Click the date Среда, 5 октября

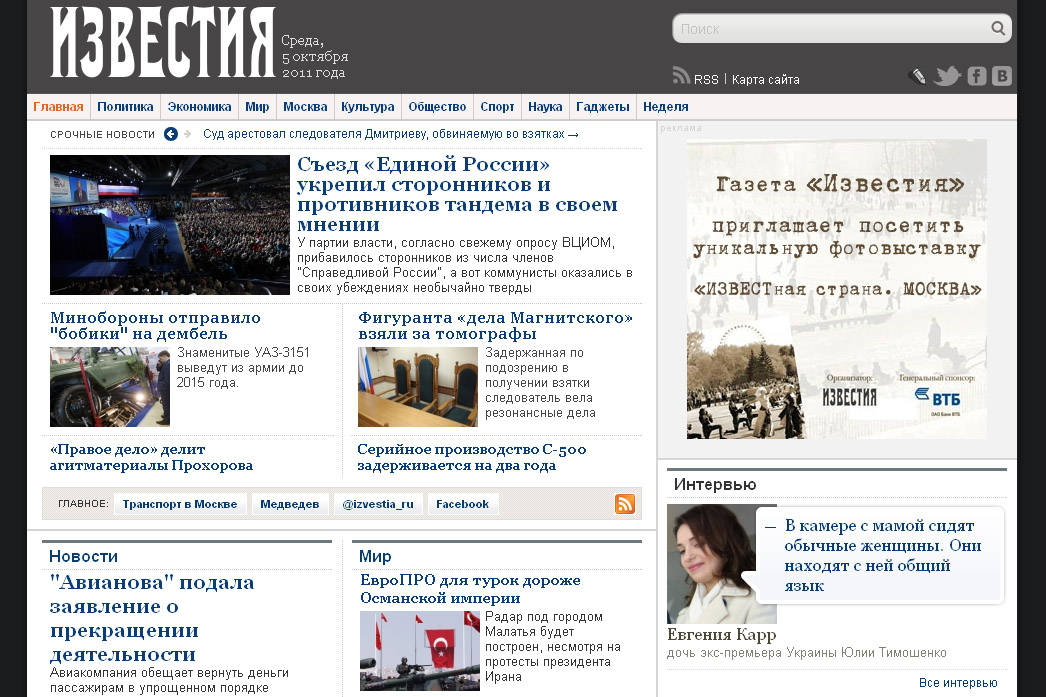[314, 57]
